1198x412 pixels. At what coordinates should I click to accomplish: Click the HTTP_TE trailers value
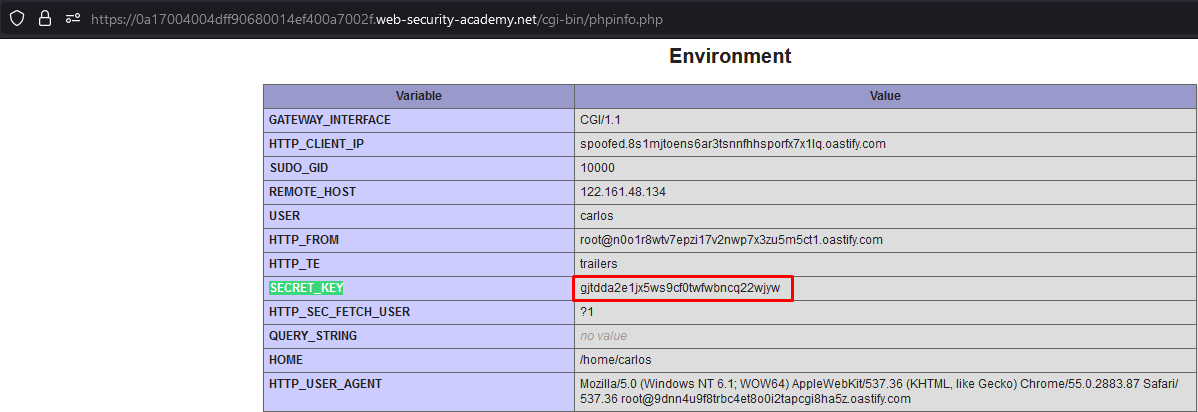tap(598, 264)
